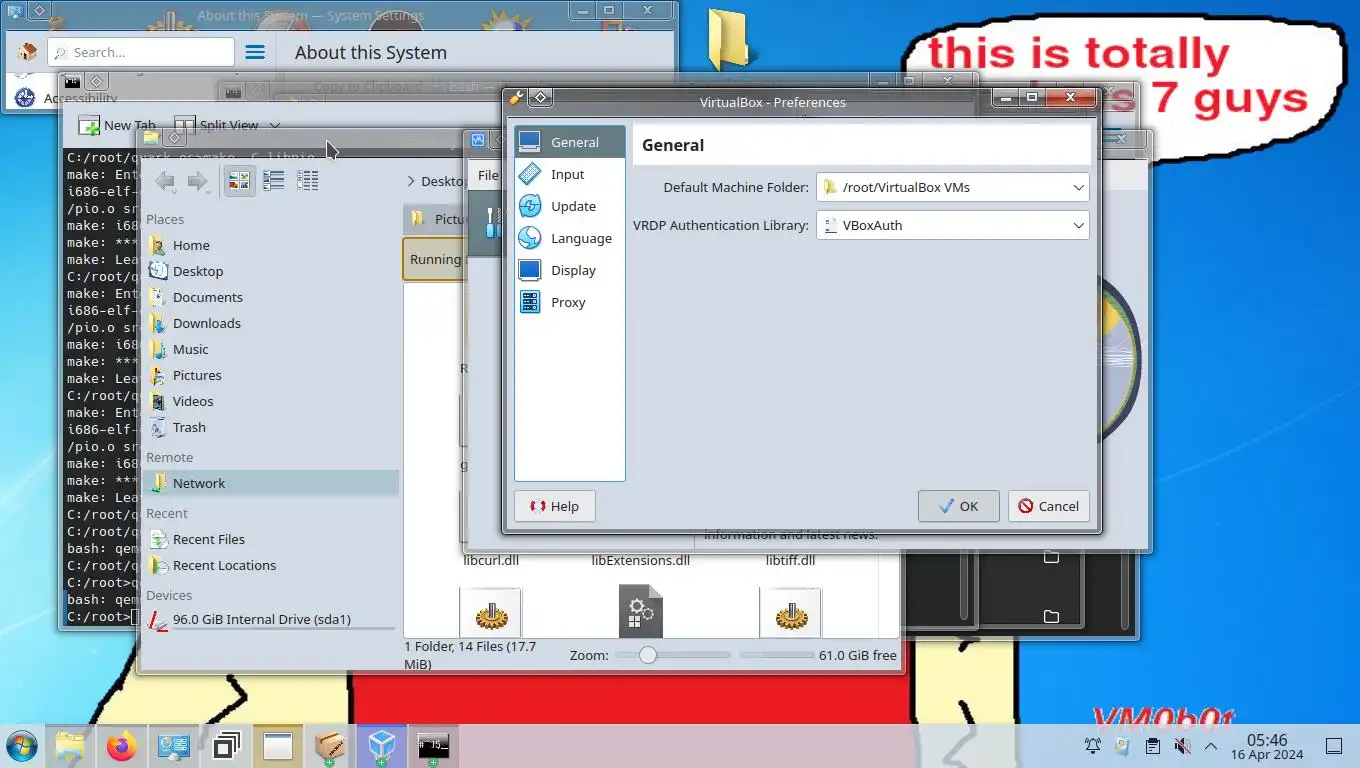
Task: Select the libExtensions.dll file
Action: [641, 560]
